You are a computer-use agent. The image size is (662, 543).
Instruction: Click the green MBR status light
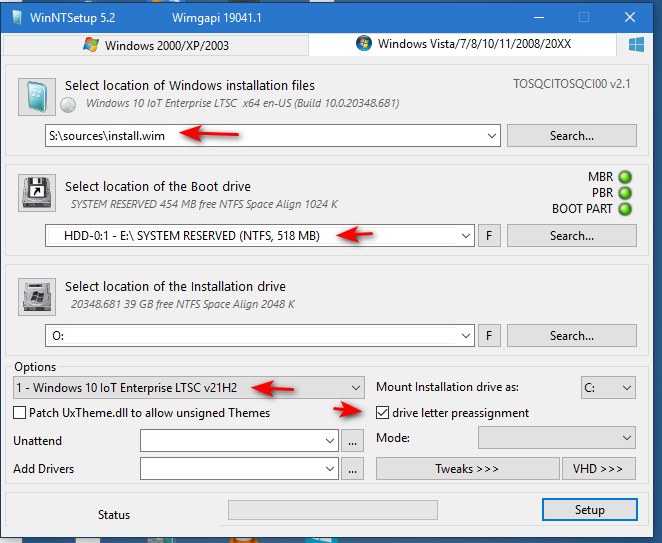point(625,177)
